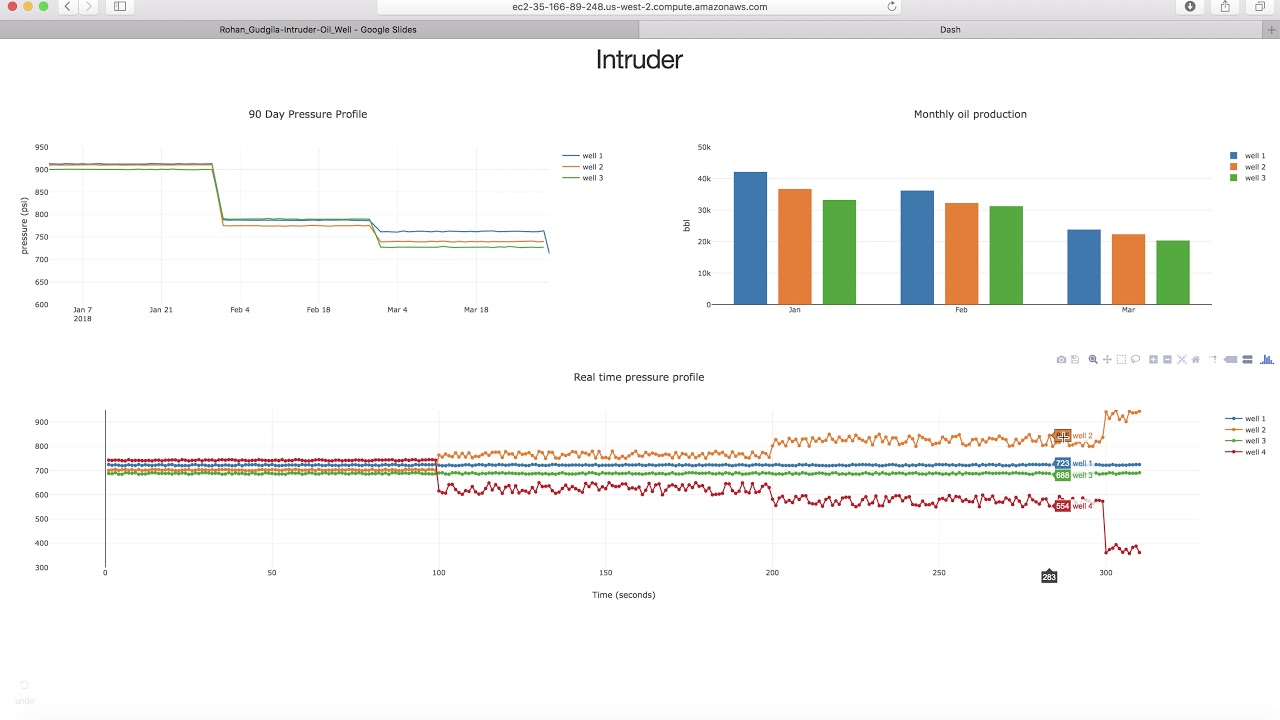Viewport: 1280px width, 720px height.
Task: Hide well 3 in Monthly oil production legend
Action: [1248, 178]
